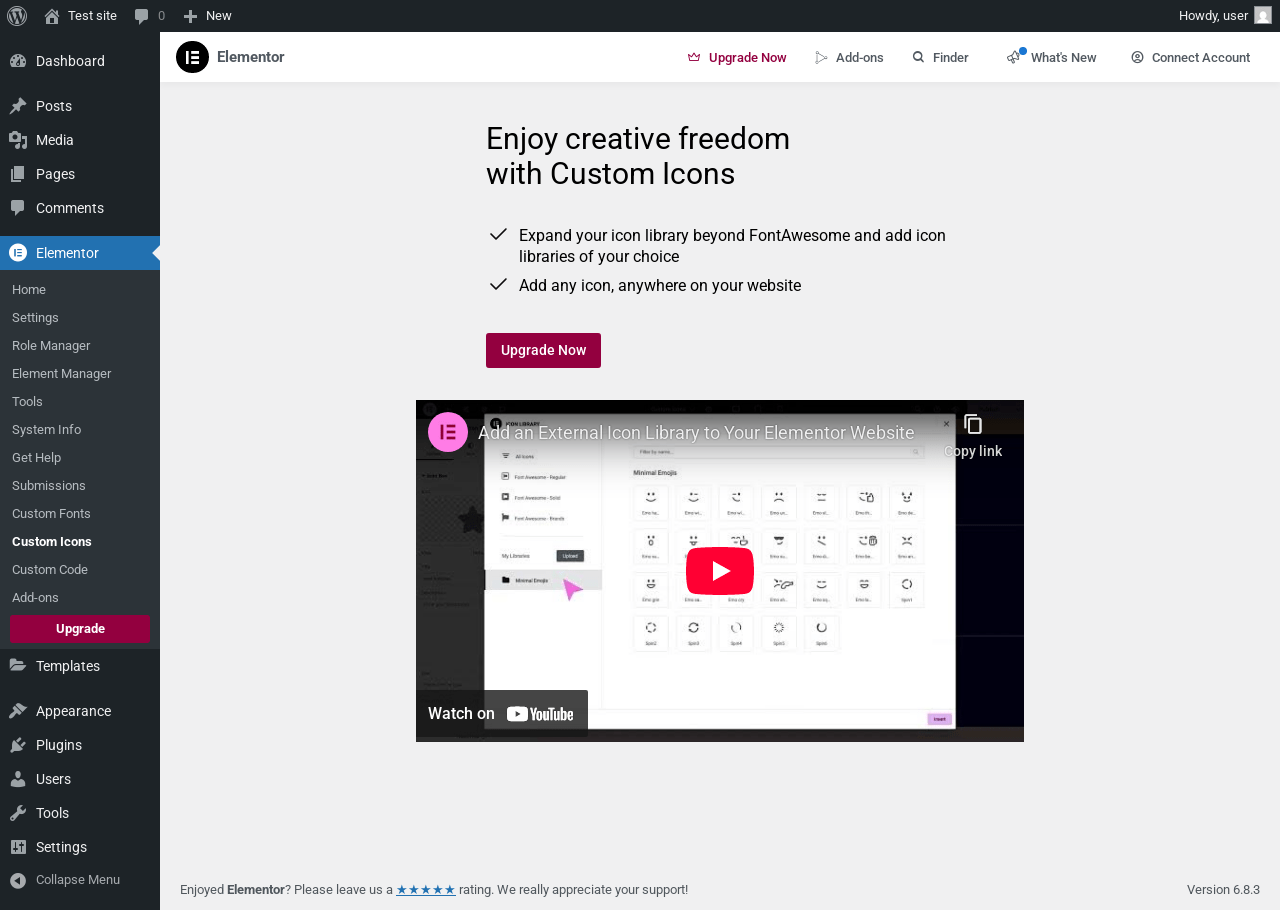Click the Pages stack icon
Screen dimensions: 1280x910
(x=18, y=174)
